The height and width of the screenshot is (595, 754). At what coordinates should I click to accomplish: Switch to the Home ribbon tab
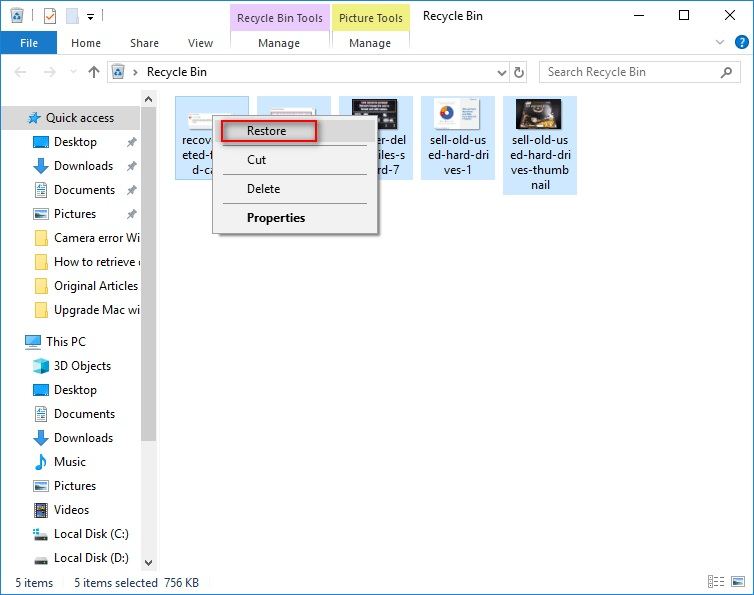(x=86, y=43)
